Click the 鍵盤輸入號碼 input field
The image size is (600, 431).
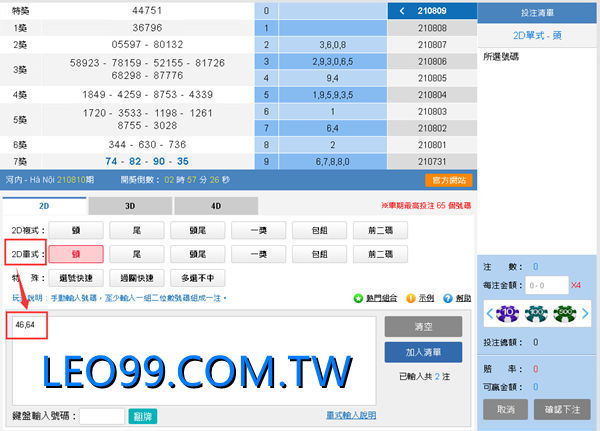[102, 416]
